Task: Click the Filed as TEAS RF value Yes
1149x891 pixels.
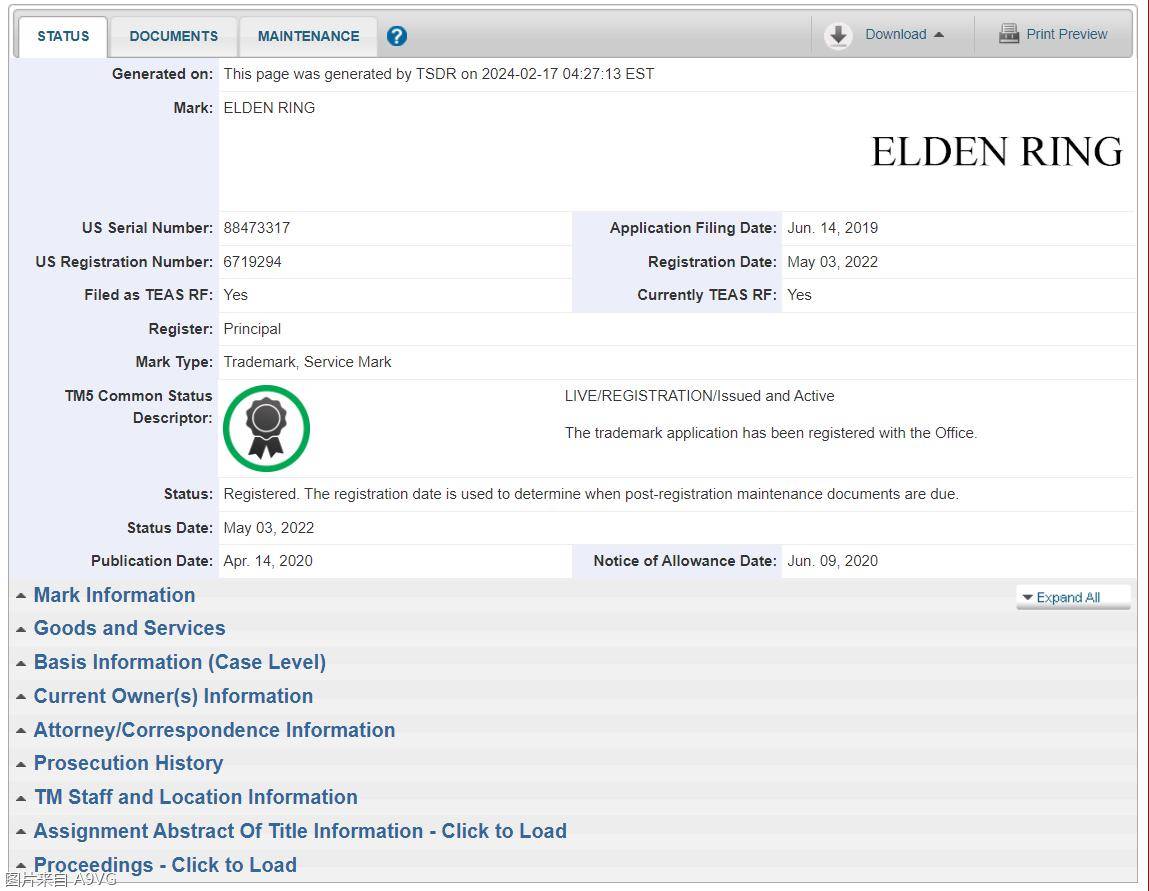Action: click(x=235, y=295)
